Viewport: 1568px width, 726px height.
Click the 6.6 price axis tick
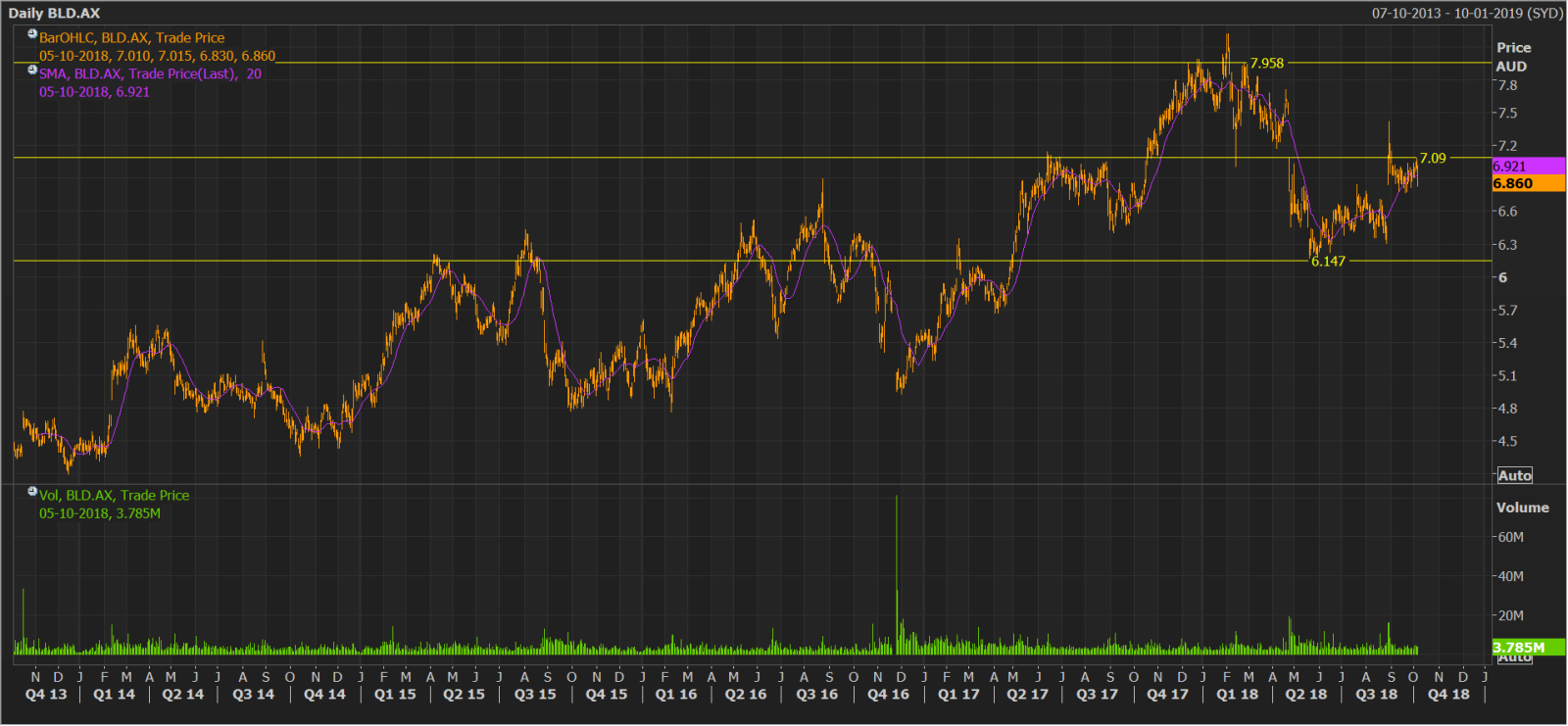click(x=1507, y=212)
